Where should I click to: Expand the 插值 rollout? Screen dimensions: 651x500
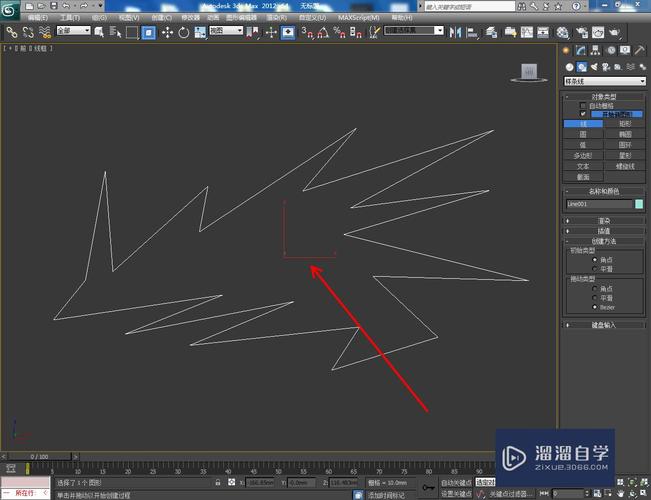[604, 231]
